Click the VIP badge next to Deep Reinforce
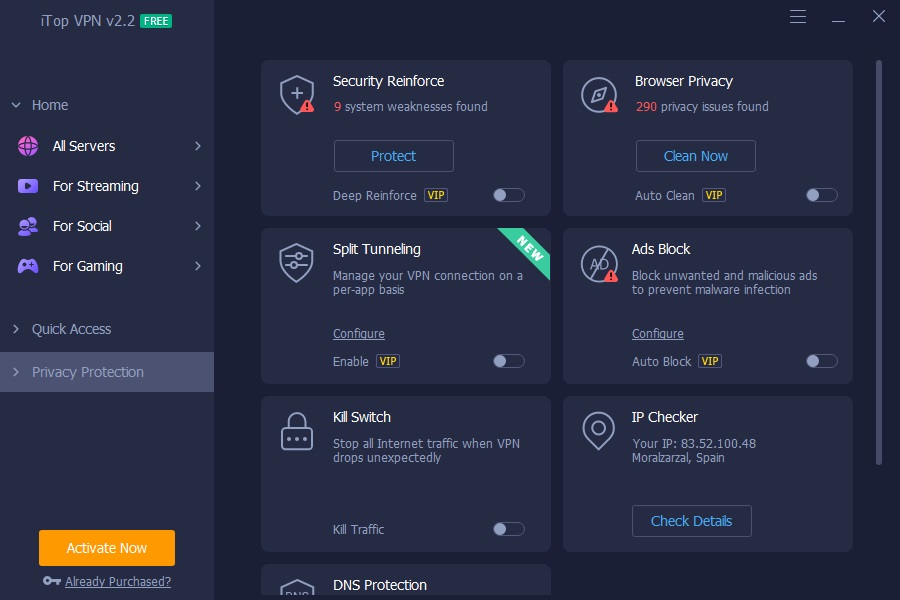The height and width of the screenshot is (600, 900). (x=436, y=195)
